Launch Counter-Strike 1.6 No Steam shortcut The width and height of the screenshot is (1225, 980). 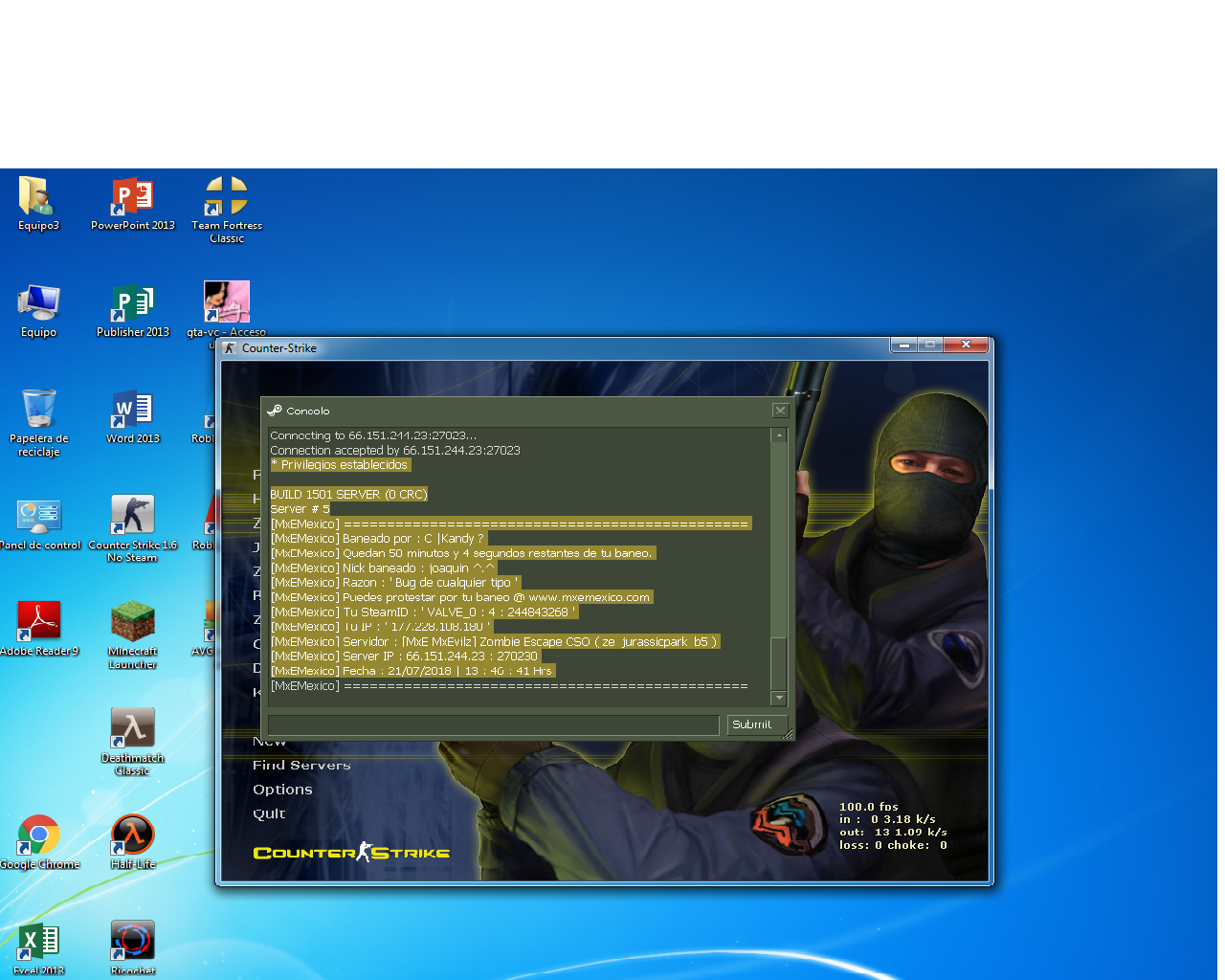pos(133,528)
